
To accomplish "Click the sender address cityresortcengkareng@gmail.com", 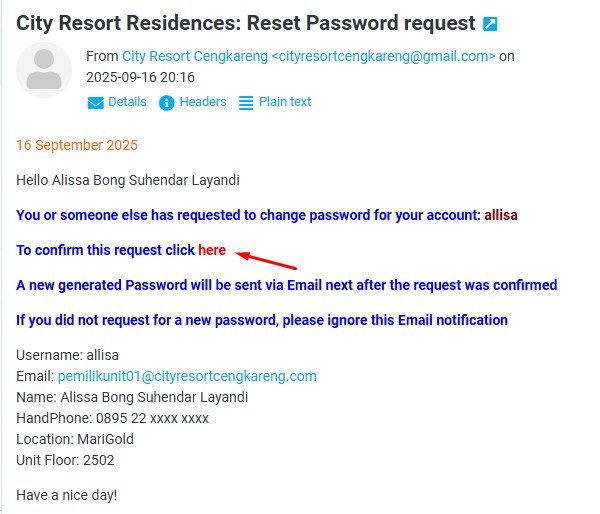I will (x=383, y=57).
